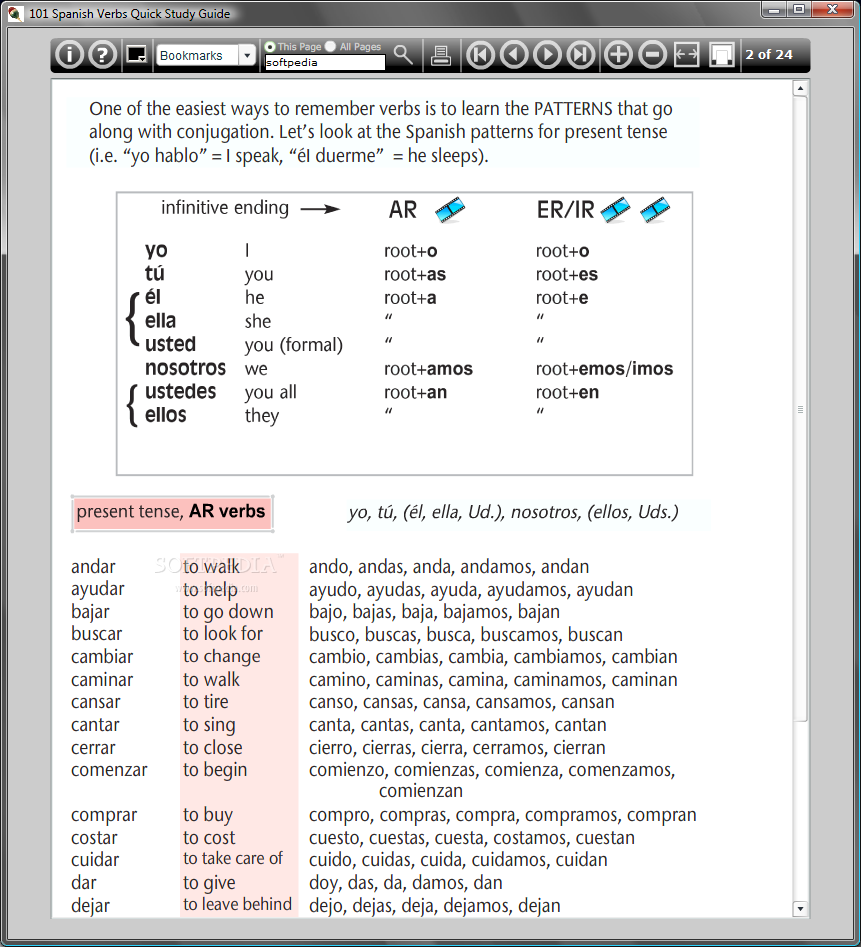Zoom out with the minus button
861x947 pixels.
pyautogui.click(x=653, y=55)
